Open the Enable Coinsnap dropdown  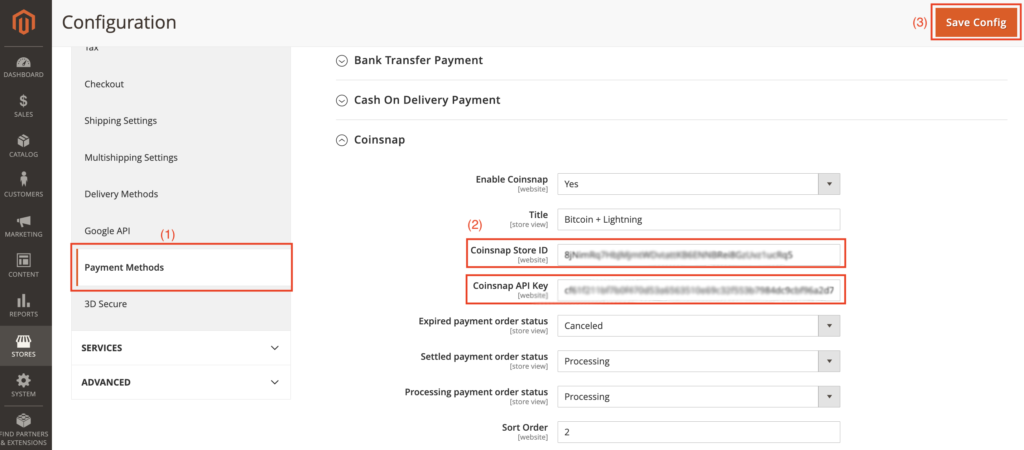[698, 184]
